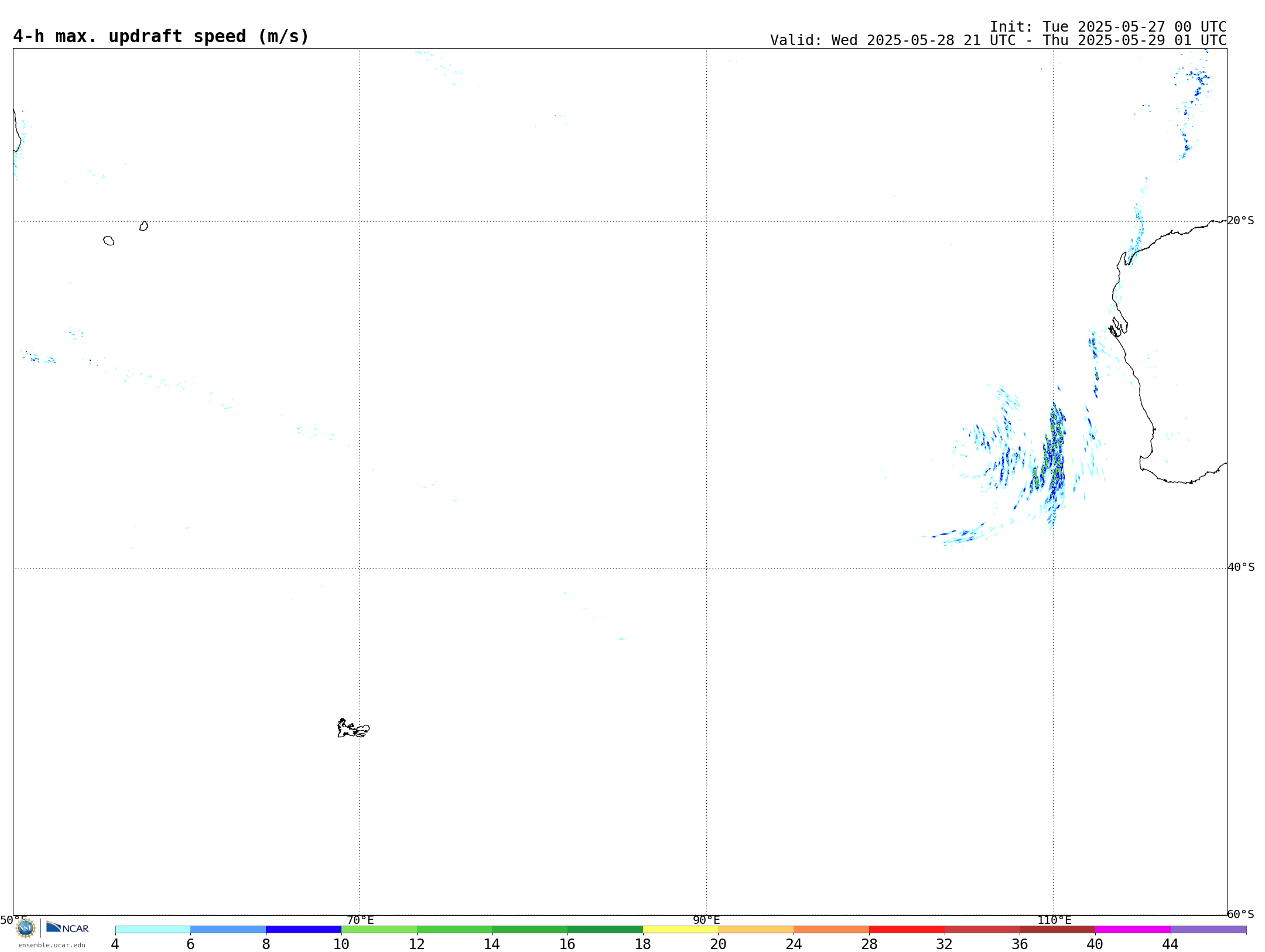Image resolution: width=1265 pixels, height=952 pixels.
Task: Pick the orange 24-28 colorbar swatch
Action: 832,930
